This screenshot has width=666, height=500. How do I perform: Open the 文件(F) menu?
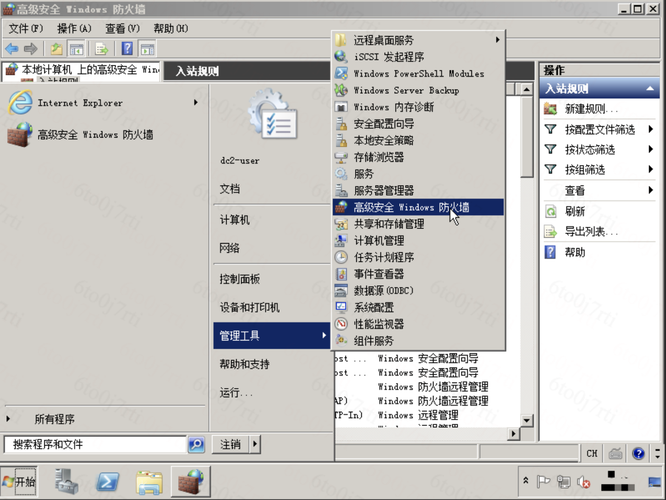click(26, 28)
